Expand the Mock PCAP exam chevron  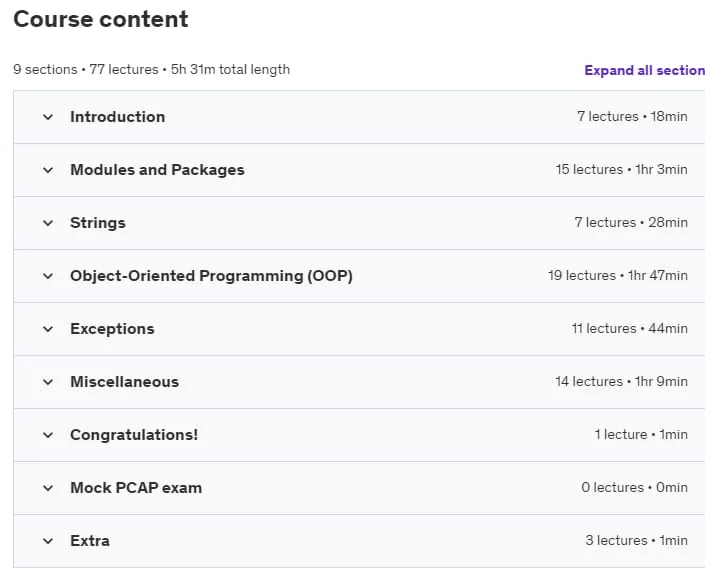[48, 488]
